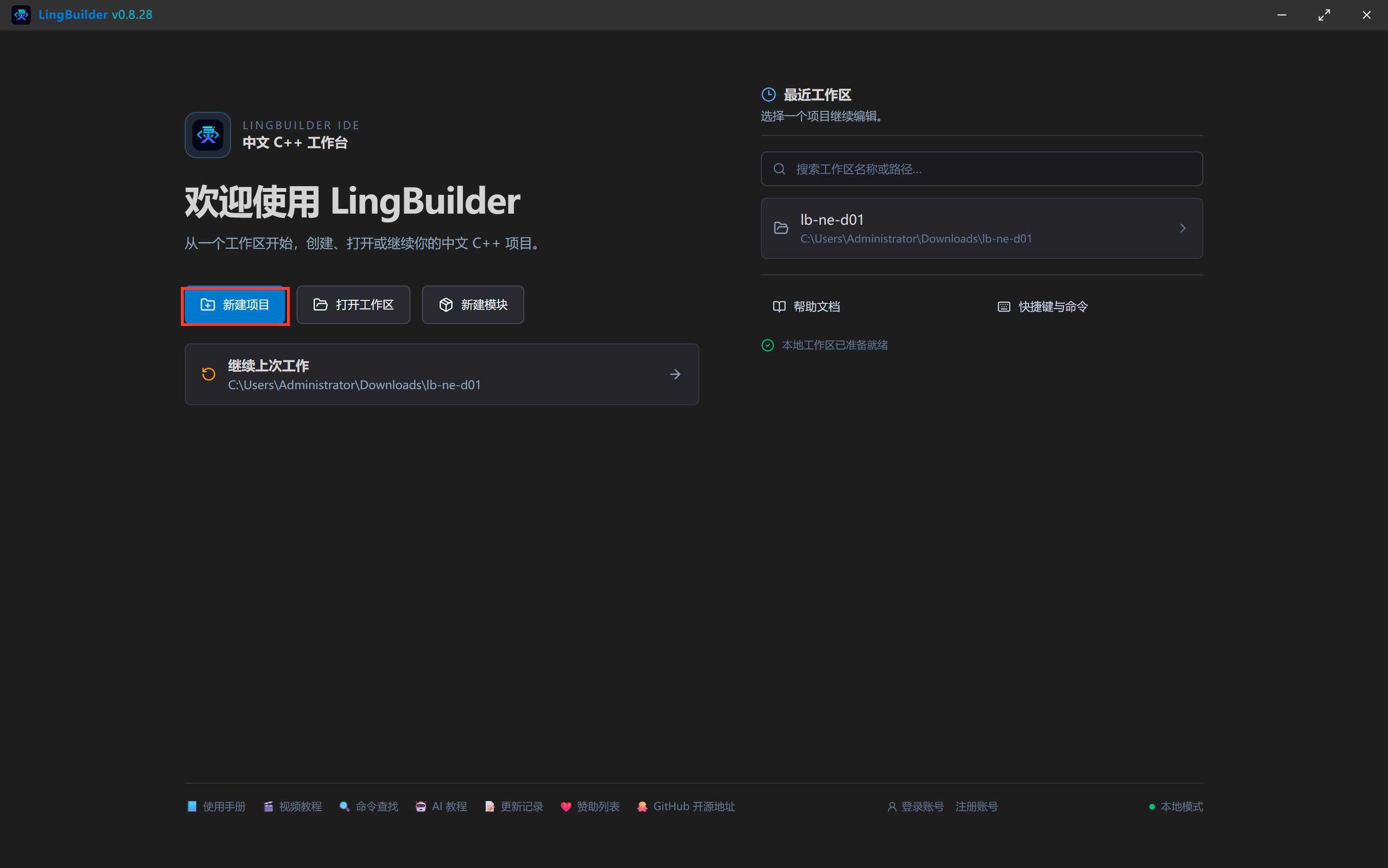Viewport: 1388px width, 868px height.
Task: Open AI 教程 footer link
Action: pyautogui.click(x=441, y=807)
